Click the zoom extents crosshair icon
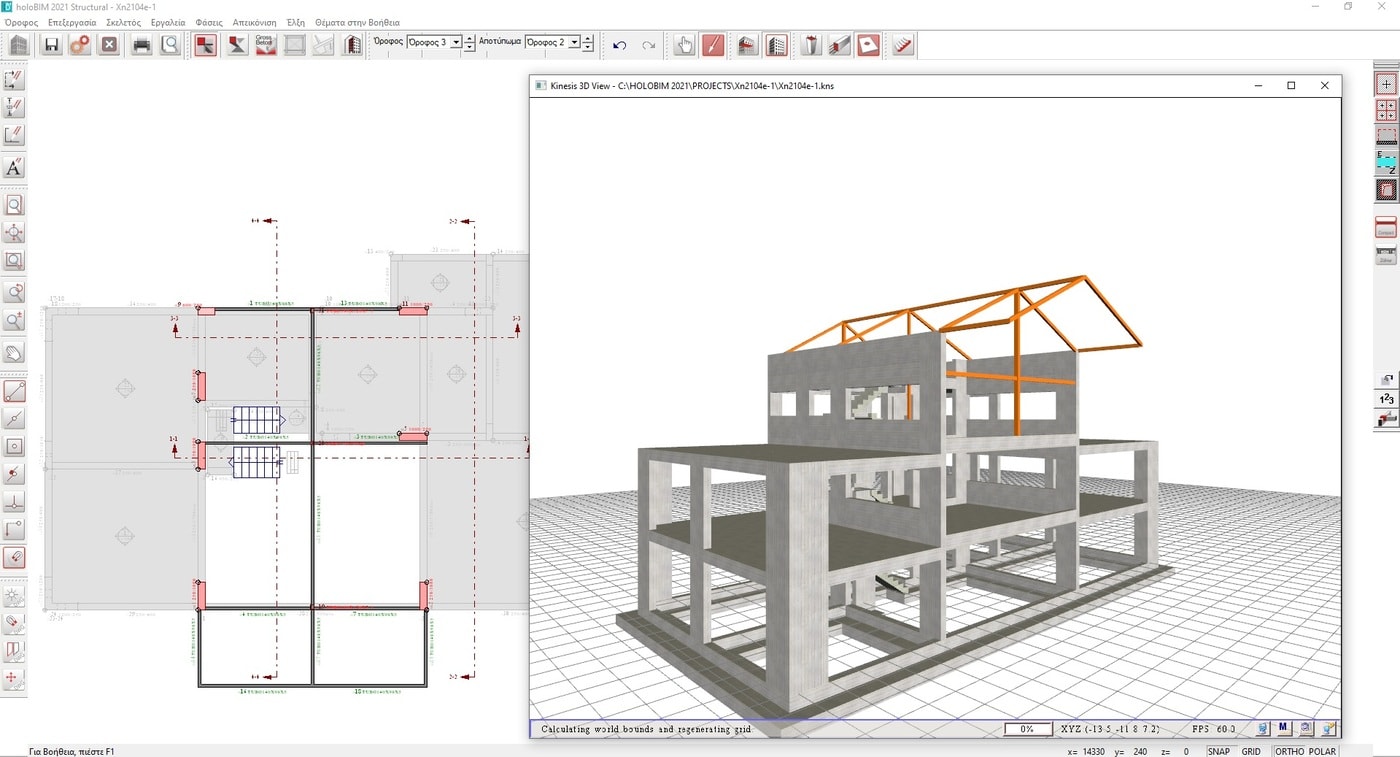This screenshot has width=1400, height=757. pyautogui.click(x=14, y=233)
